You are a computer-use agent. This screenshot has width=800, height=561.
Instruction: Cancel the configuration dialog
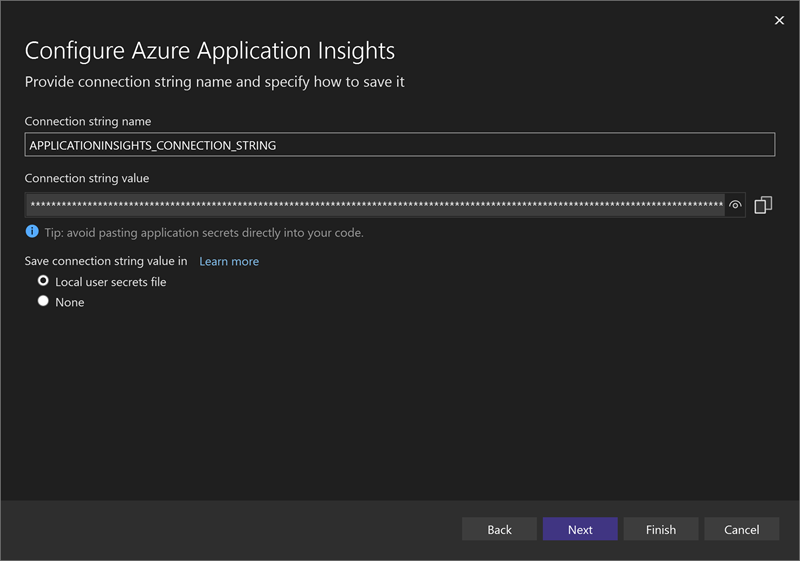pos(741,529)
